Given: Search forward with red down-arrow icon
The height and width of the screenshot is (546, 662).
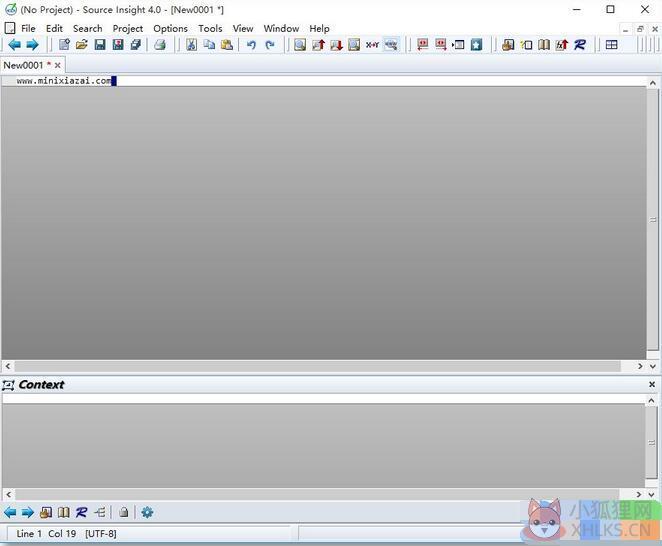Looking at the screenshot, I should [336, 44].
